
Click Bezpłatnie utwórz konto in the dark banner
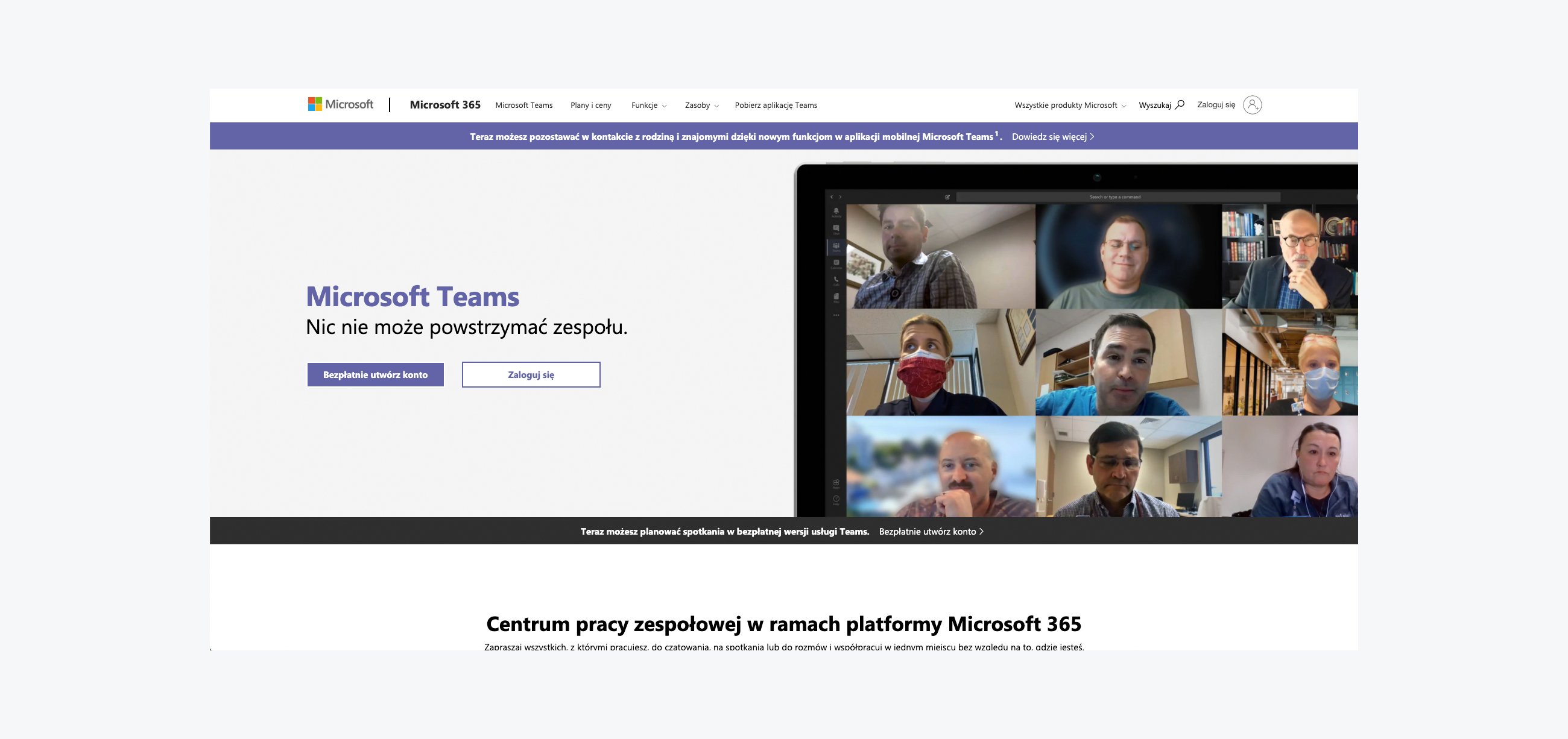pyautogui.click(x=931, y=532)
